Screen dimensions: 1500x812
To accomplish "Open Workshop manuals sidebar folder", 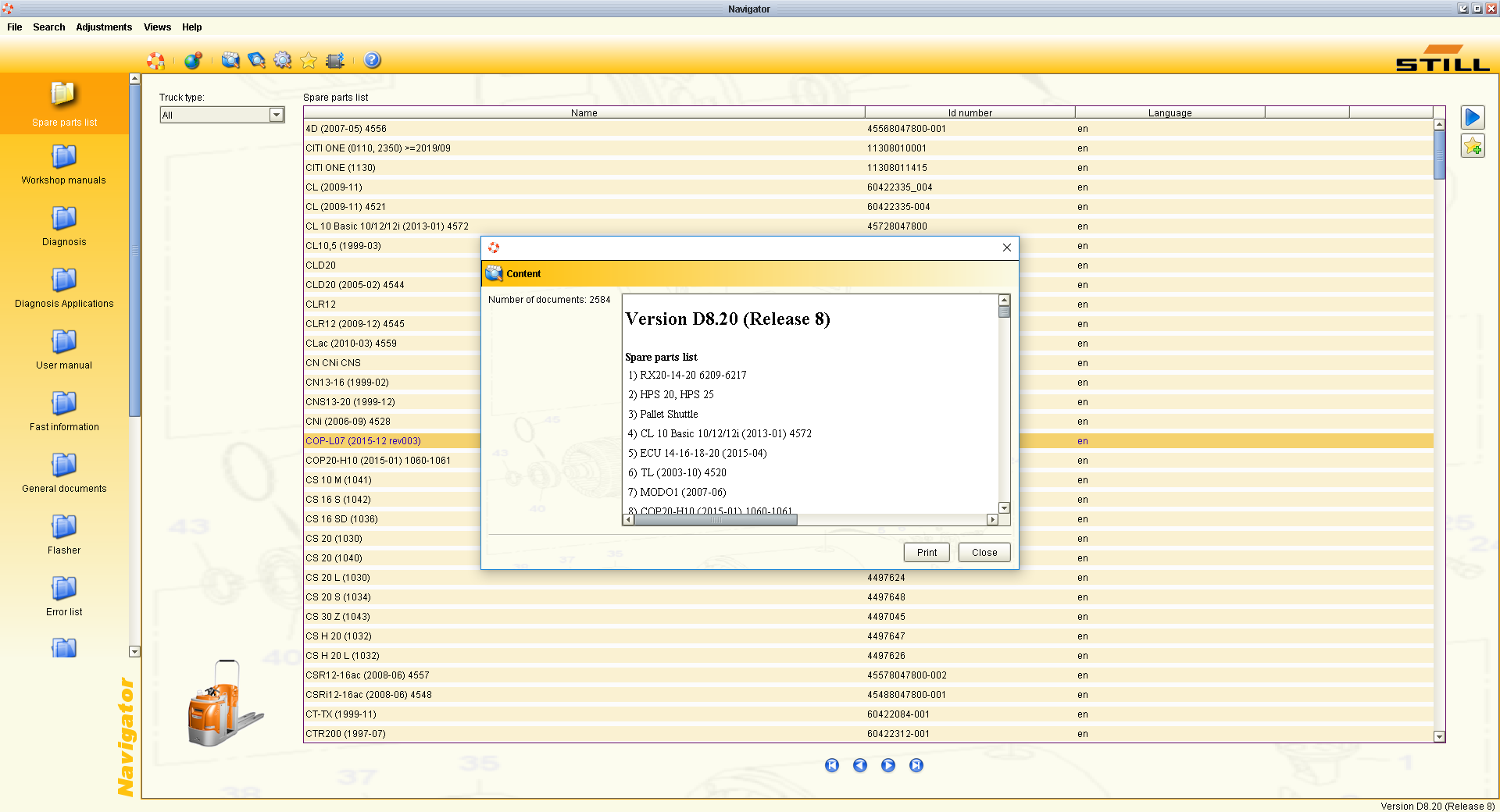I will point(64,165).
